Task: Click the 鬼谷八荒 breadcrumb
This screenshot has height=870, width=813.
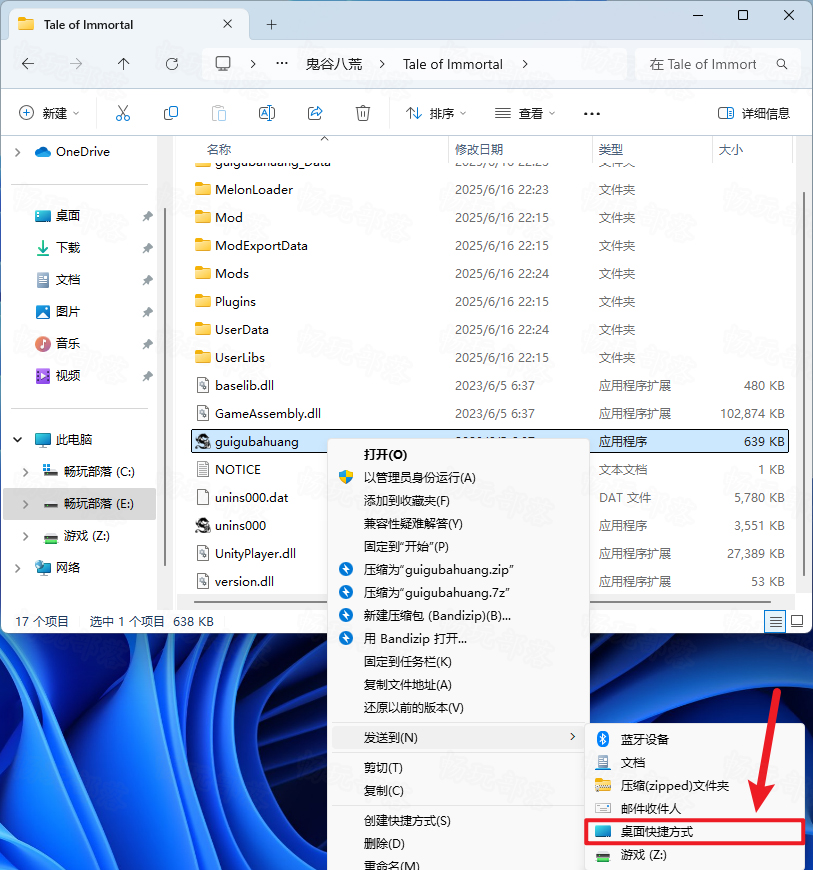Action: (x=334, y=64)
